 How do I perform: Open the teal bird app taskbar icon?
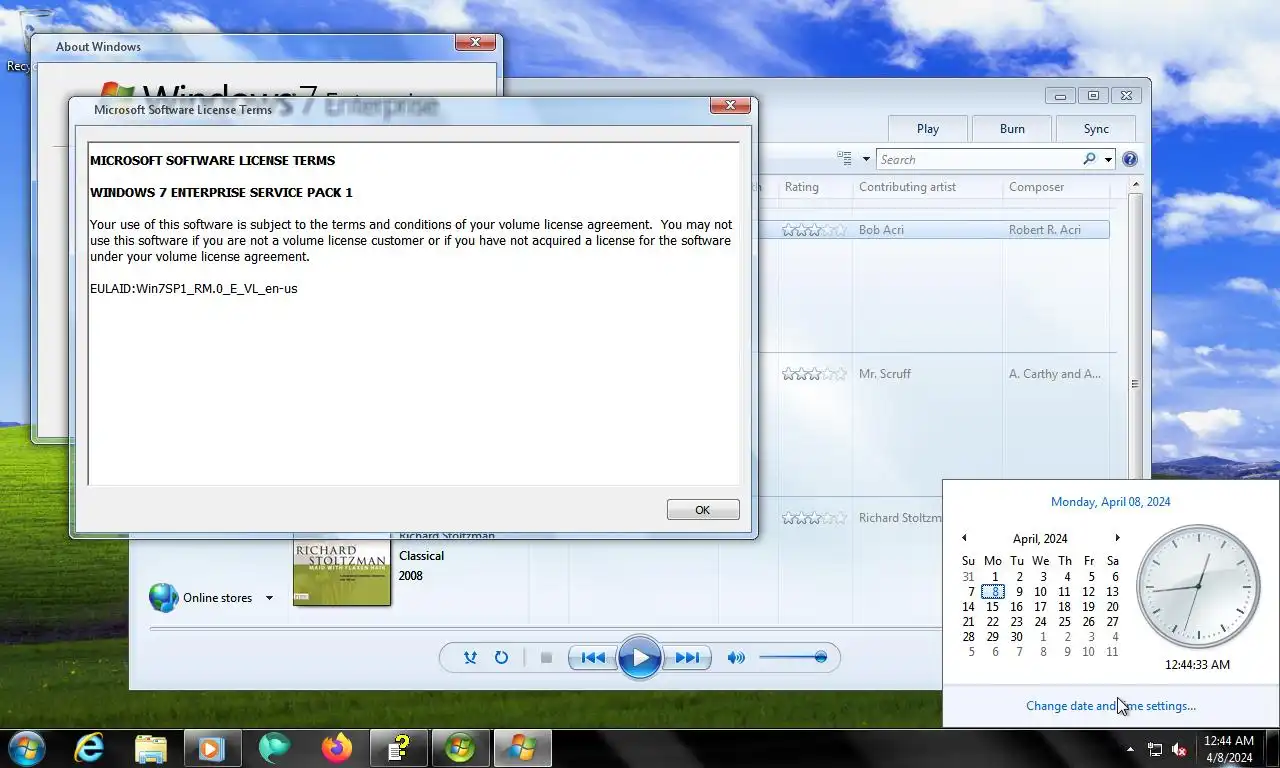click(274, 748)
